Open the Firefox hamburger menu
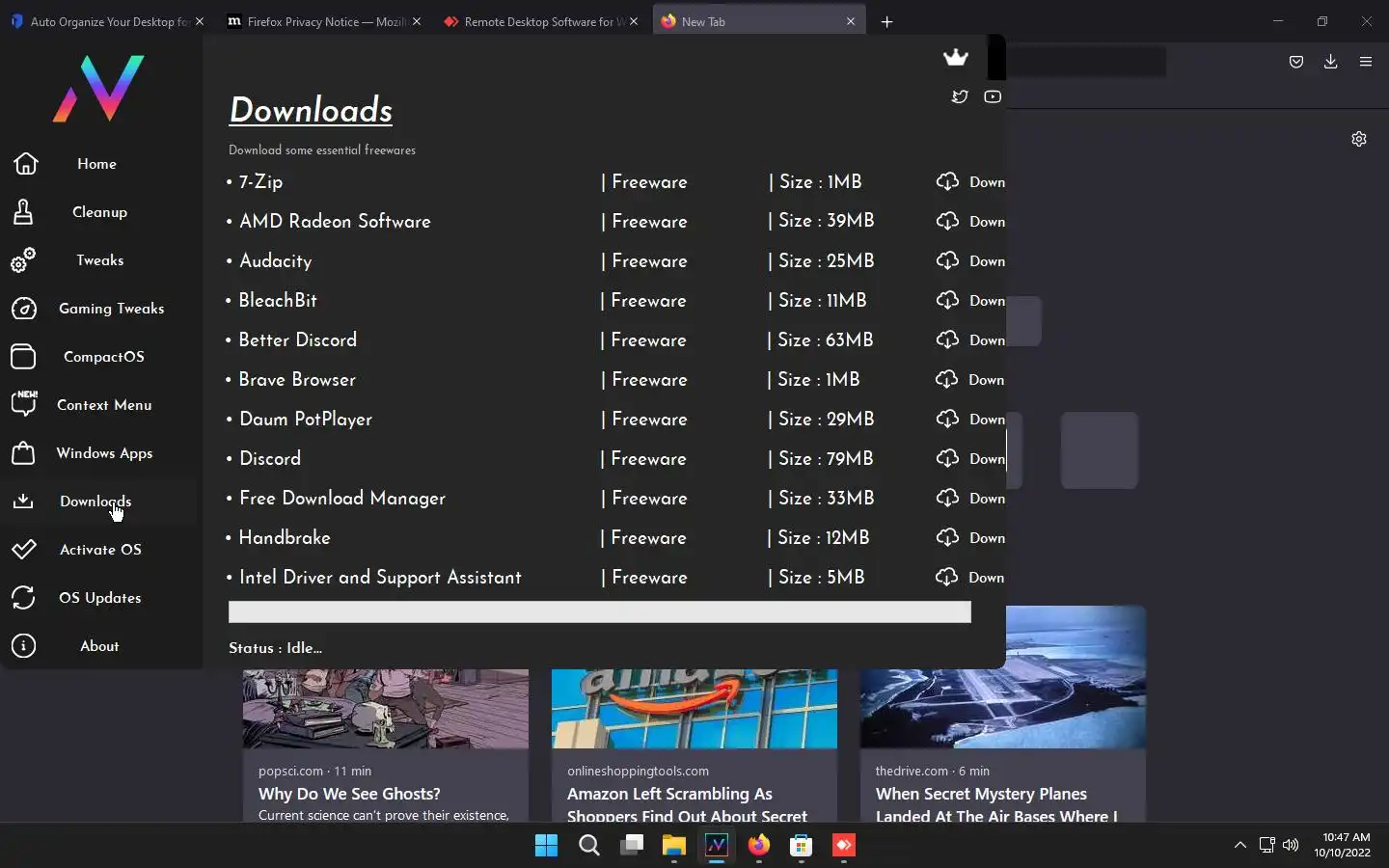 click(1365, 62)
